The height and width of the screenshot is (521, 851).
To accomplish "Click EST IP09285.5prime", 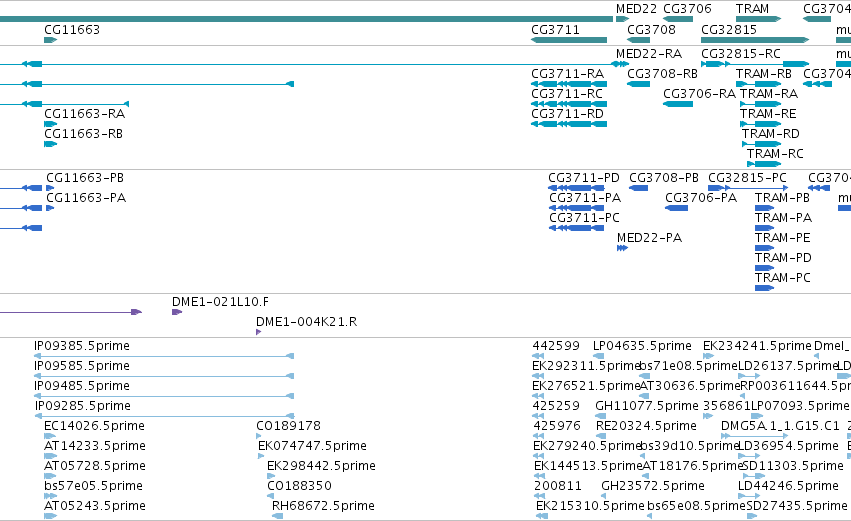I will point(83,406).
